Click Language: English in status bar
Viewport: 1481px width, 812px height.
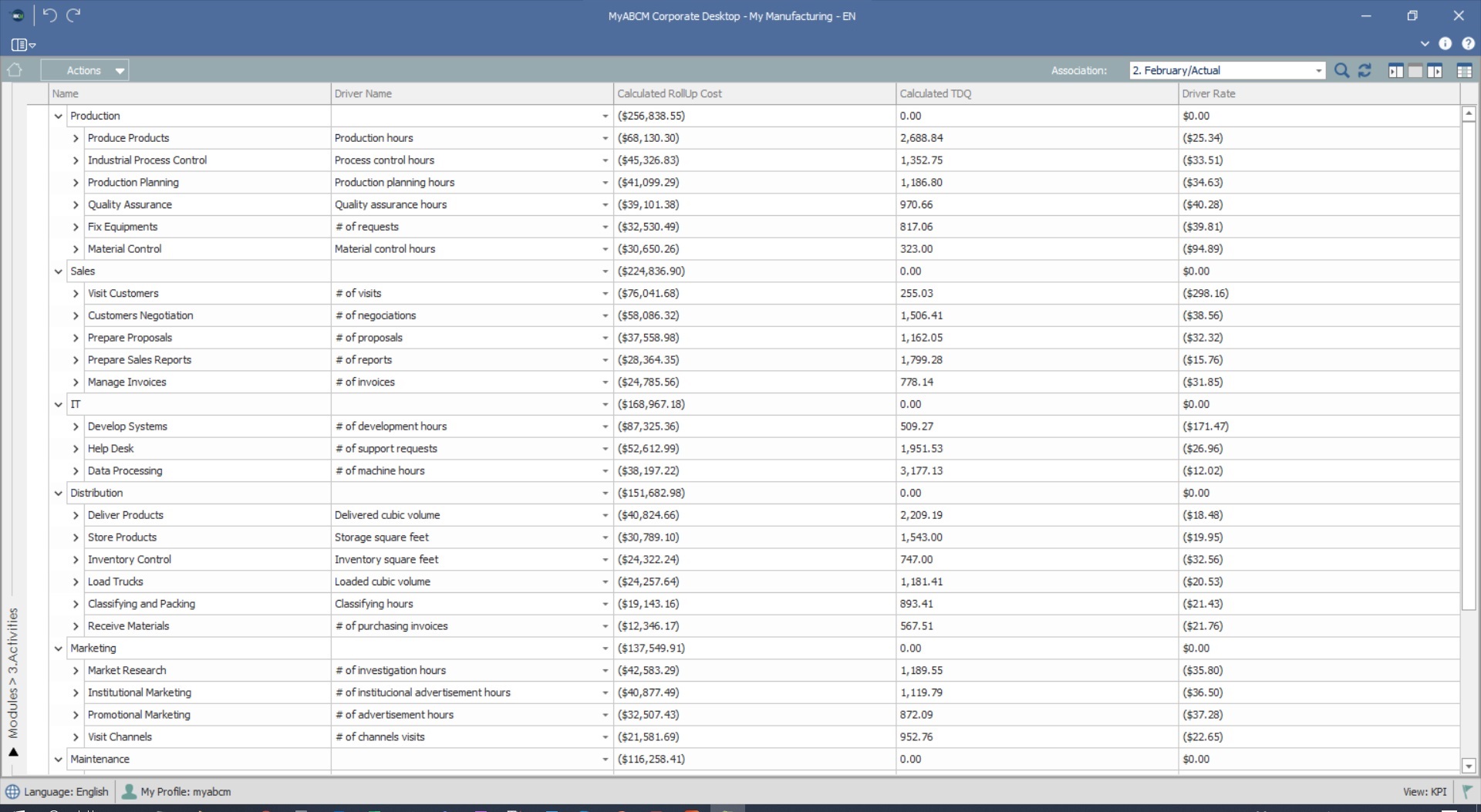(58, 792)
